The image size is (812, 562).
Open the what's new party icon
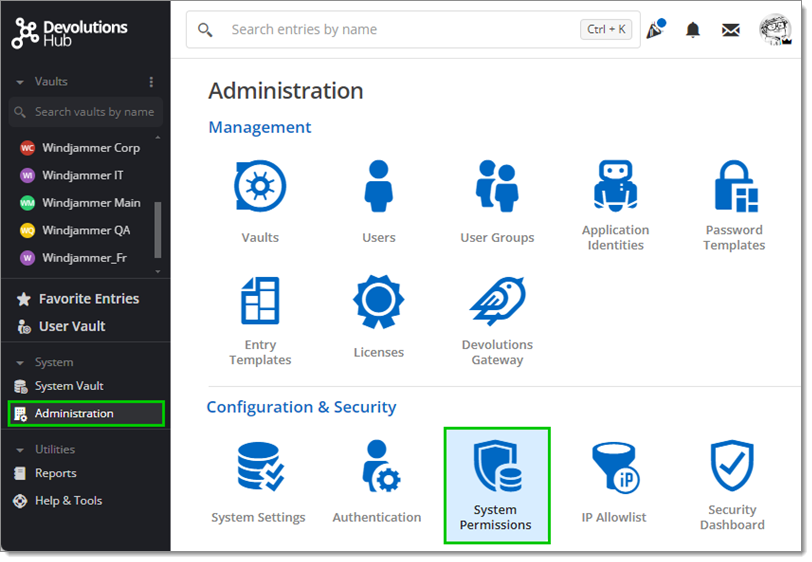click(x=656, y=29)
